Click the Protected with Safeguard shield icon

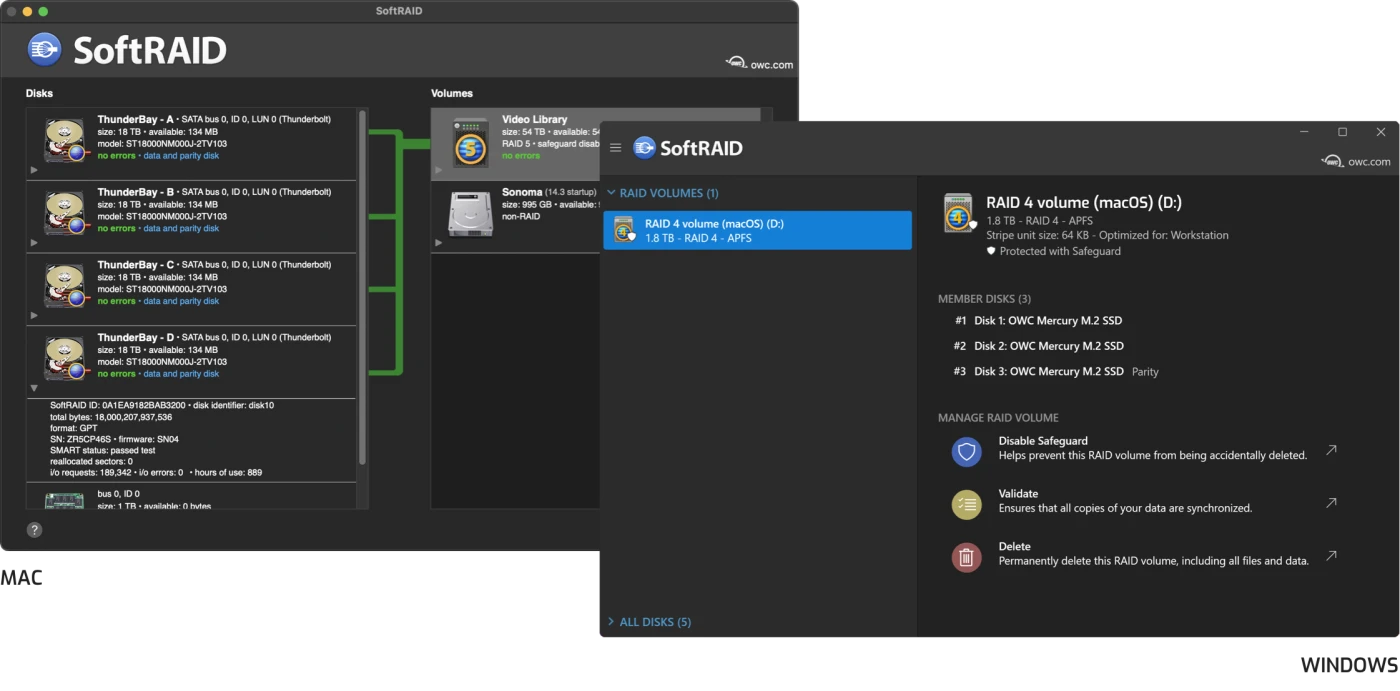point(992,251)
